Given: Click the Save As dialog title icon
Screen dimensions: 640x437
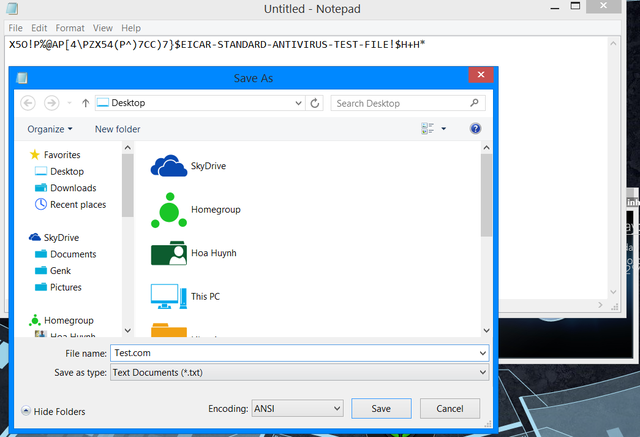Looking at the screenshot, I should (22, 78).
